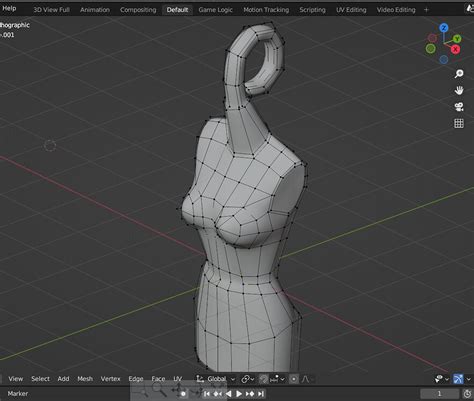
Task: Switch to 3D View Full workspace tab
Action: [x=51, y=10]
